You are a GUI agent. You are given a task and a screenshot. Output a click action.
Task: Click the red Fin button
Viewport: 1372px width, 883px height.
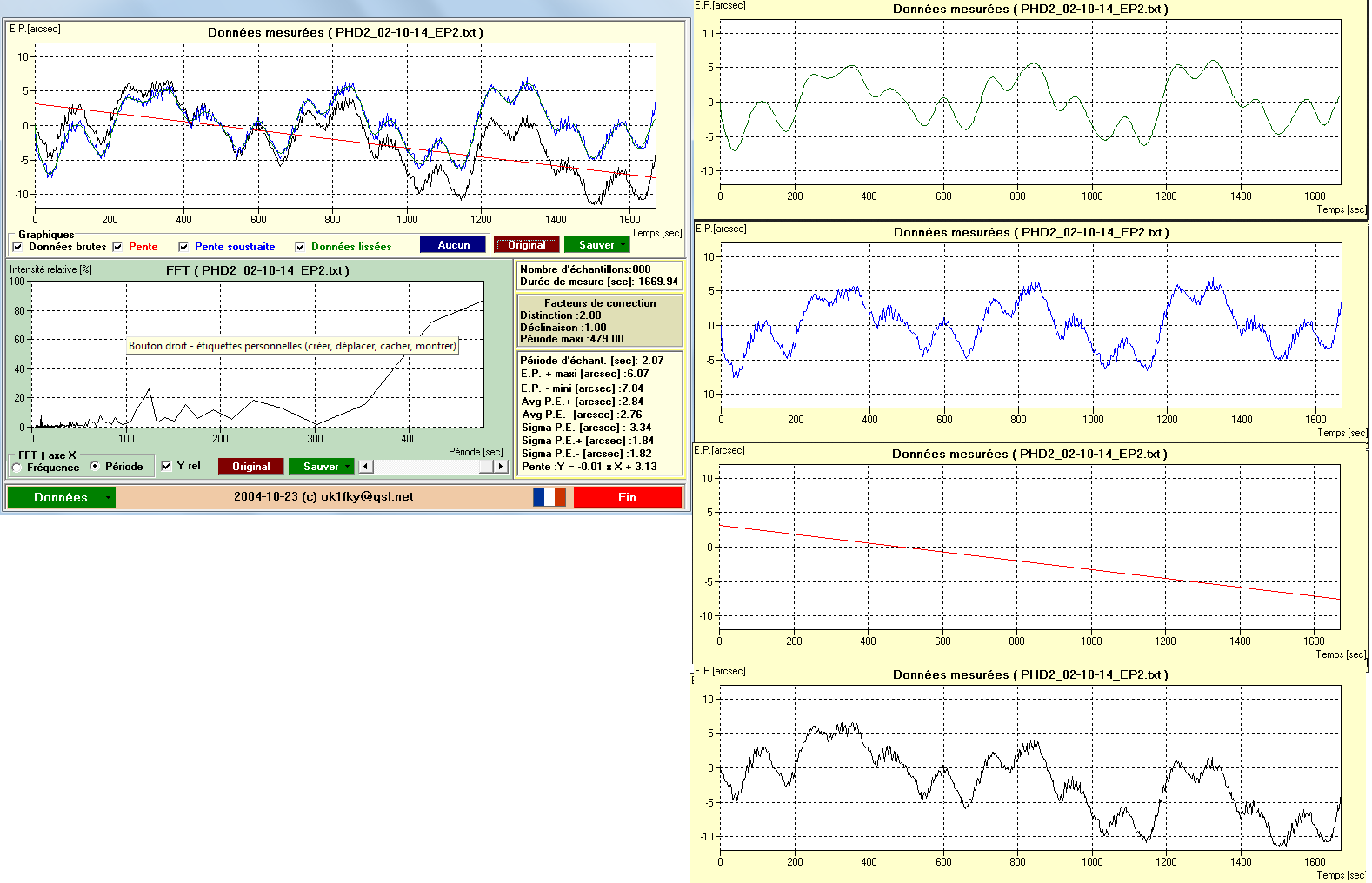click(x=627, y=497)
